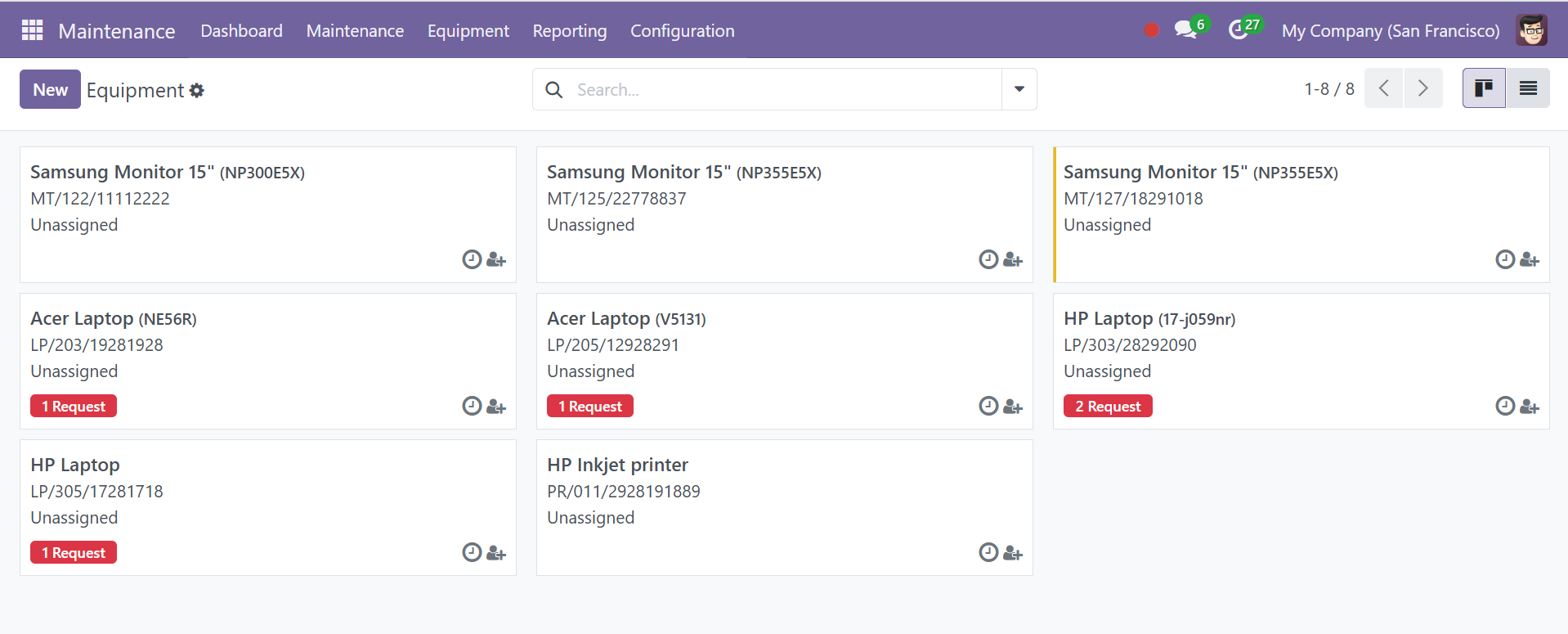
Task: Open activity clock on HP Laptop 17-j059nr card
Action: [x=1505, y=406]
